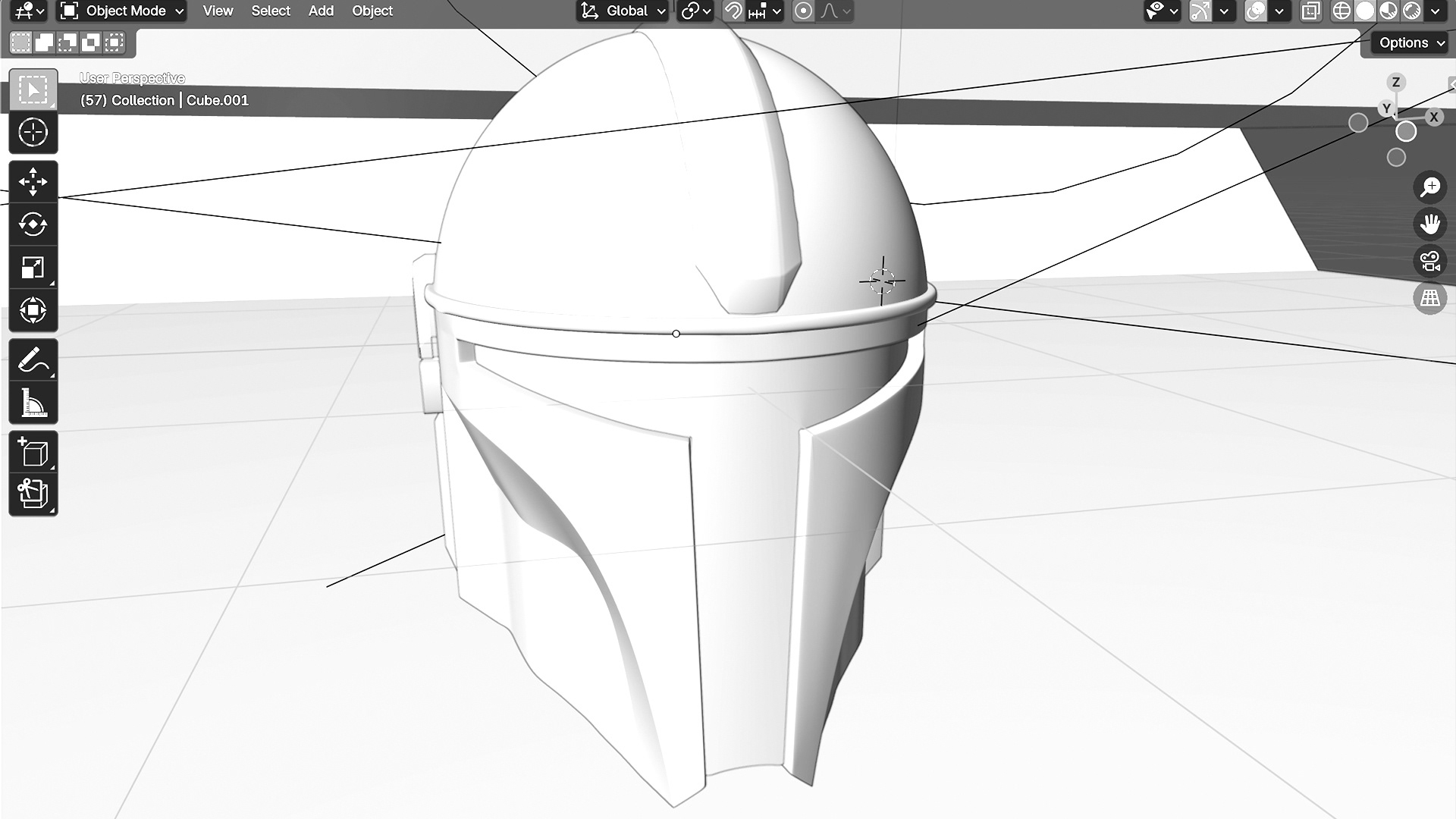The image size is (1456, 819).
Task: Activate the Move tool
Action: coord(33,182)
